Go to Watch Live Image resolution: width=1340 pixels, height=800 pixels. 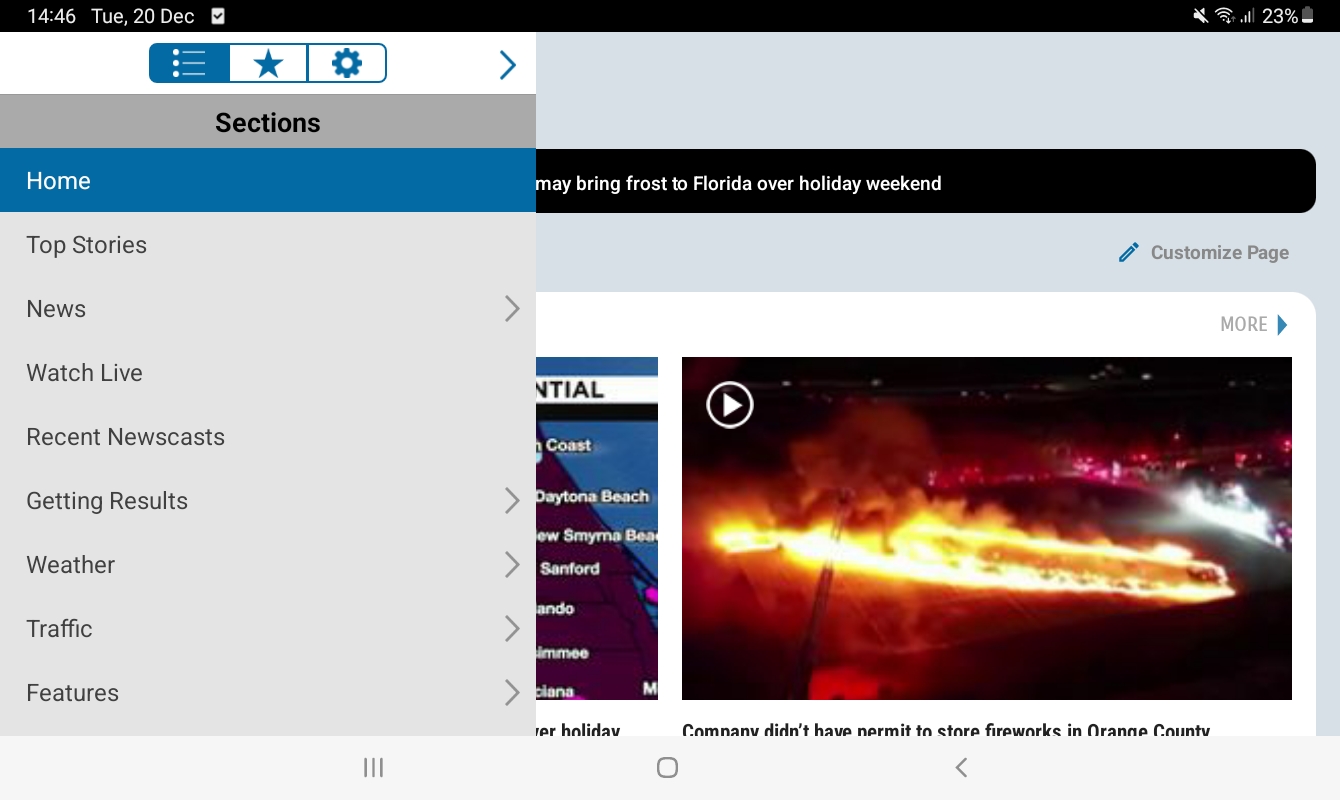(x=268, y=373)
